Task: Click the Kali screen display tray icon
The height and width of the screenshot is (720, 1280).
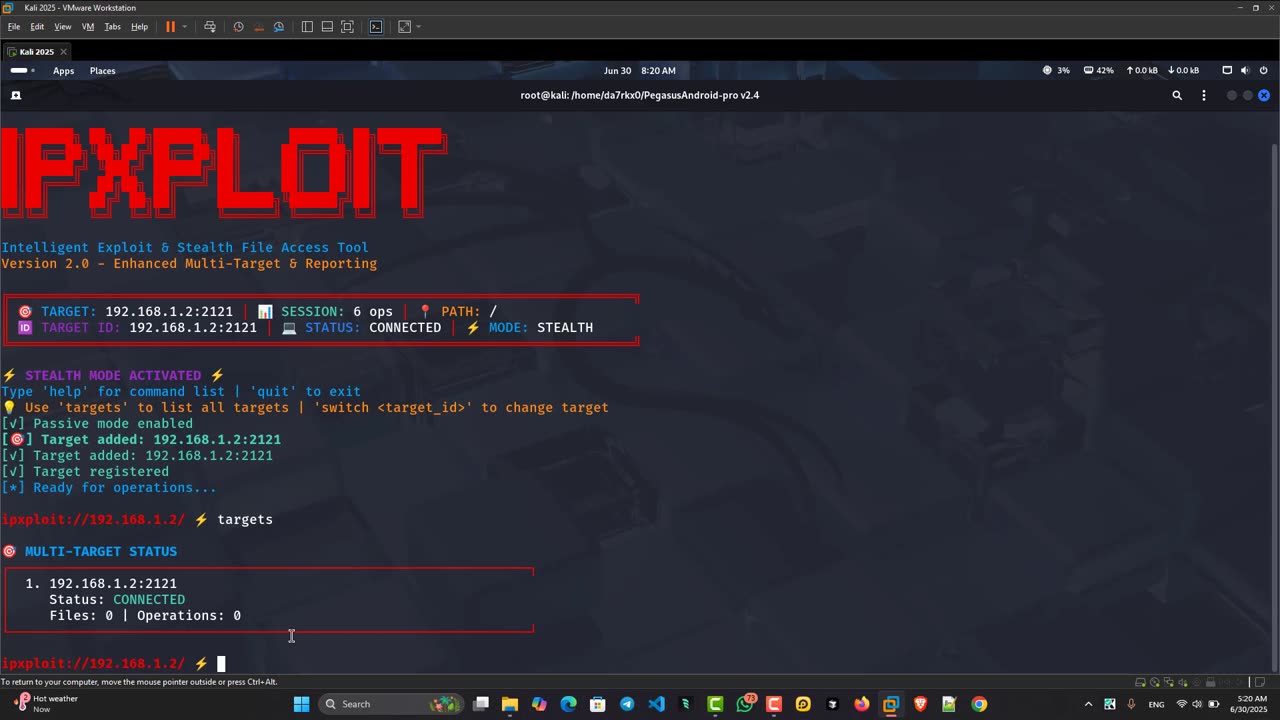Action: [x=1227, y=71]
